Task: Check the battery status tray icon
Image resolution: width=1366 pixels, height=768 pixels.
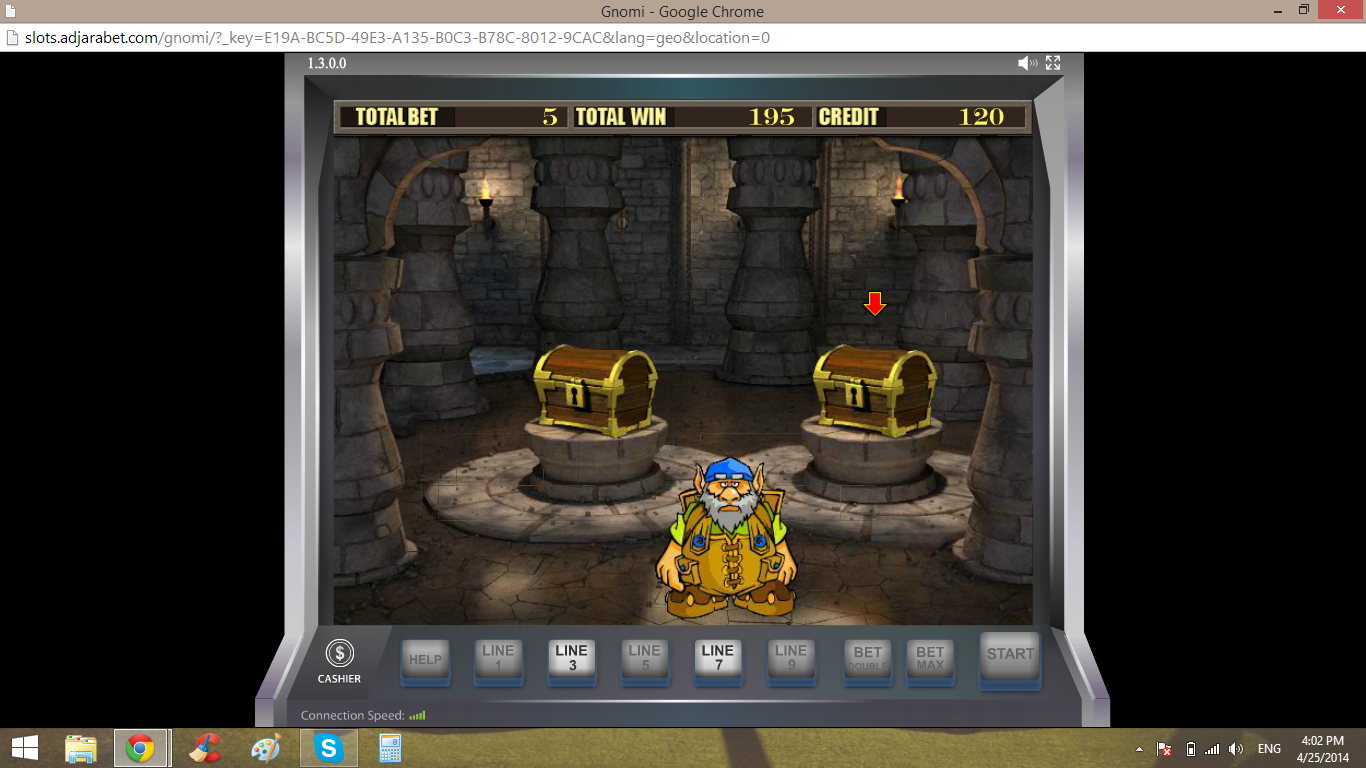Action: (1190, 749)
